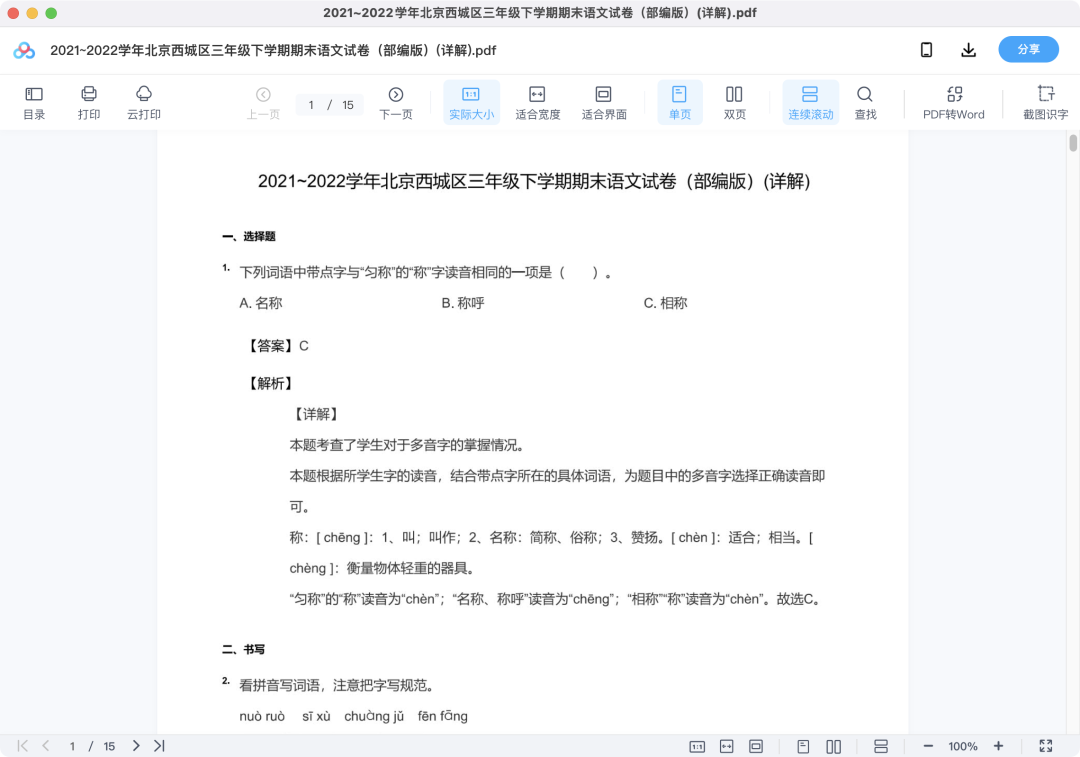Click the 【解析】 label
Viewport: 1080px width, 757px height.
271,384
